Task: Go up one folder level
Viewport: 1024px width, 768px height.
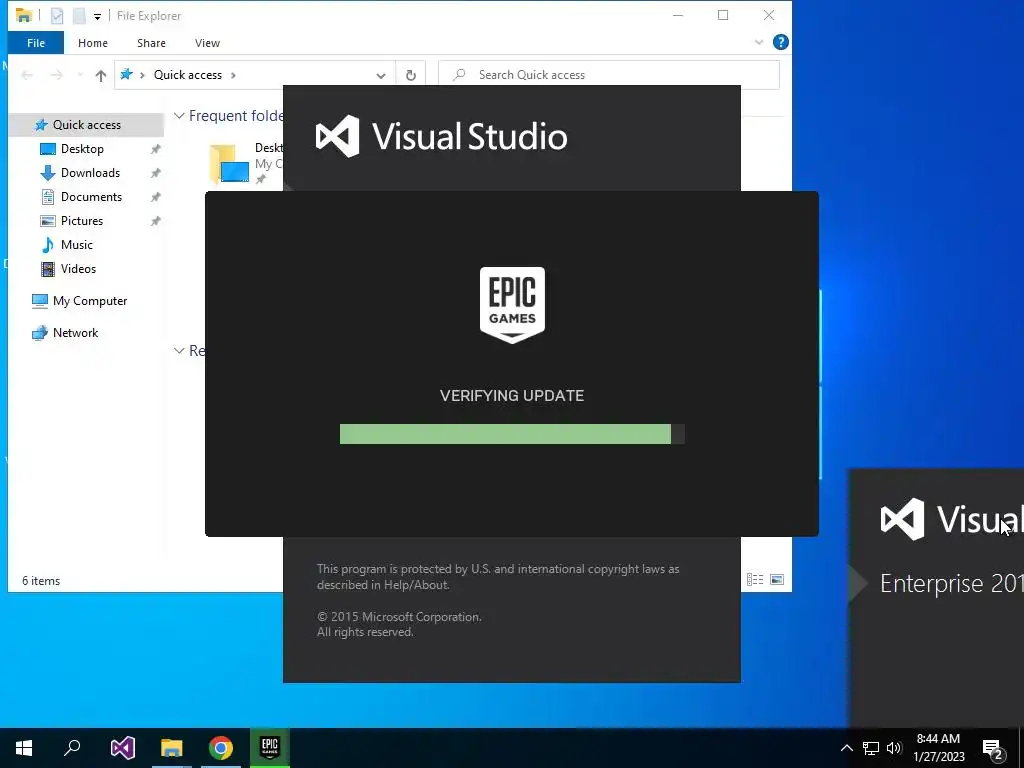Action: point(101,75)
